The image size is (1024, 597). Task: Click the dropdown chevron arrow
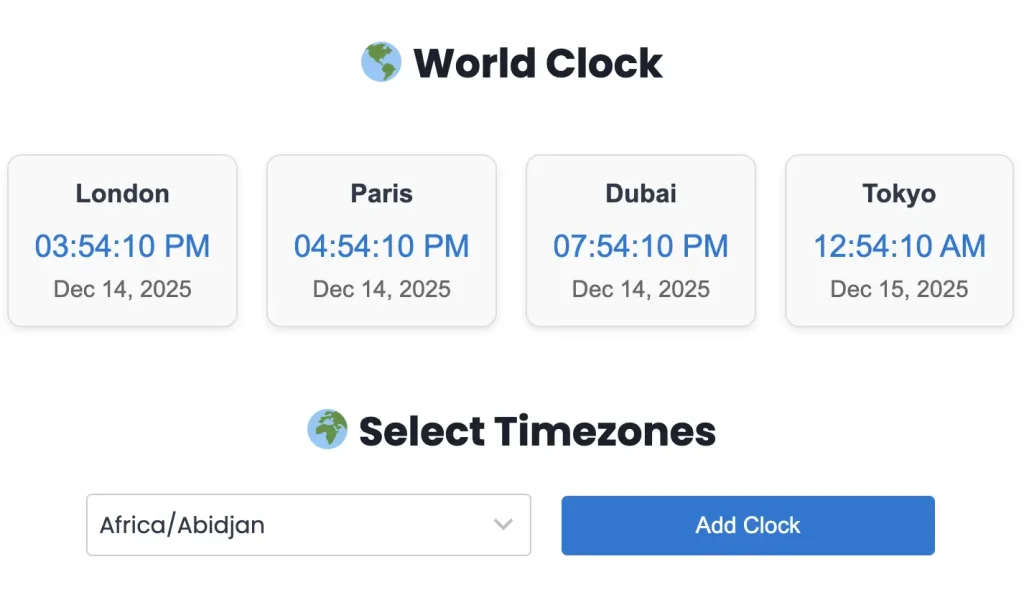click(502, 525)
